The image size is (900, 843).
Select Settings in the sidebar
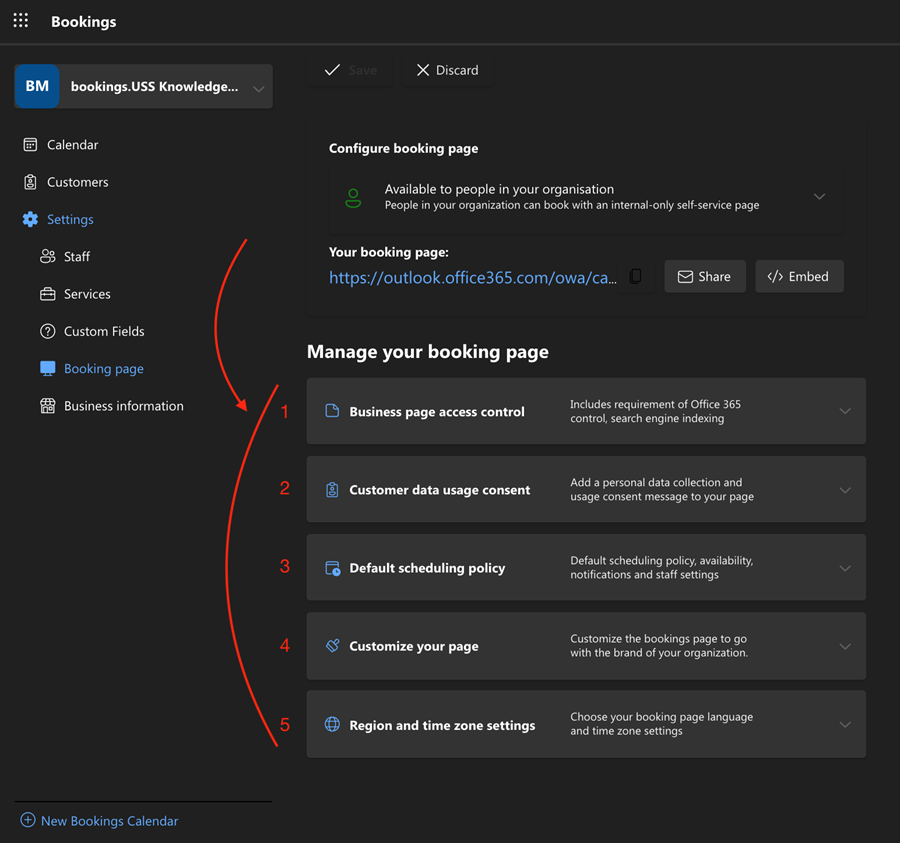point(70,219)
